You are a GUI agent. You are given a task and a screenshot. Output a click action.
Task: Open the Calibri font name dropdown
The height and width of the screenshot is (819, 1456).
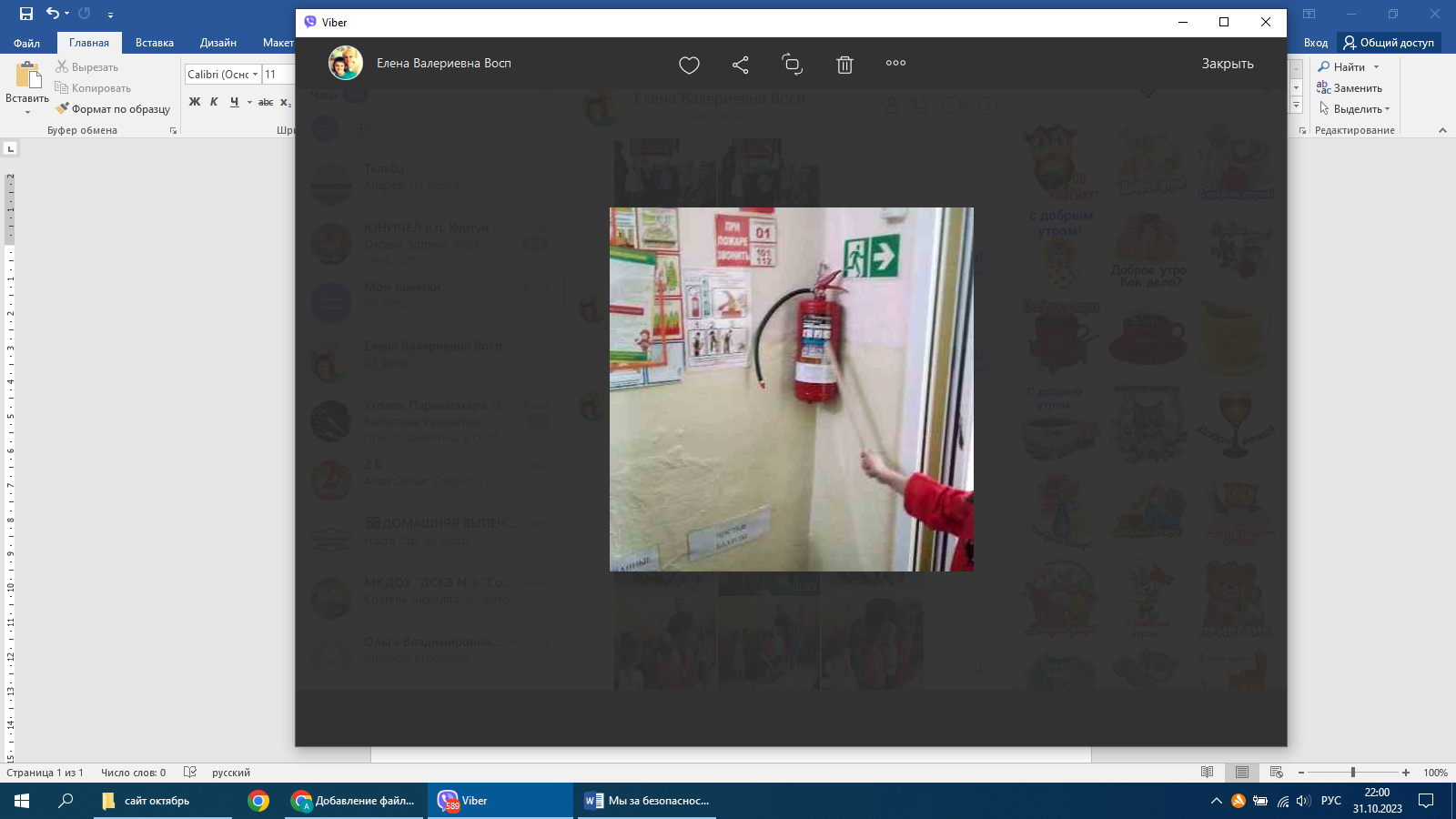pos(256,75)
